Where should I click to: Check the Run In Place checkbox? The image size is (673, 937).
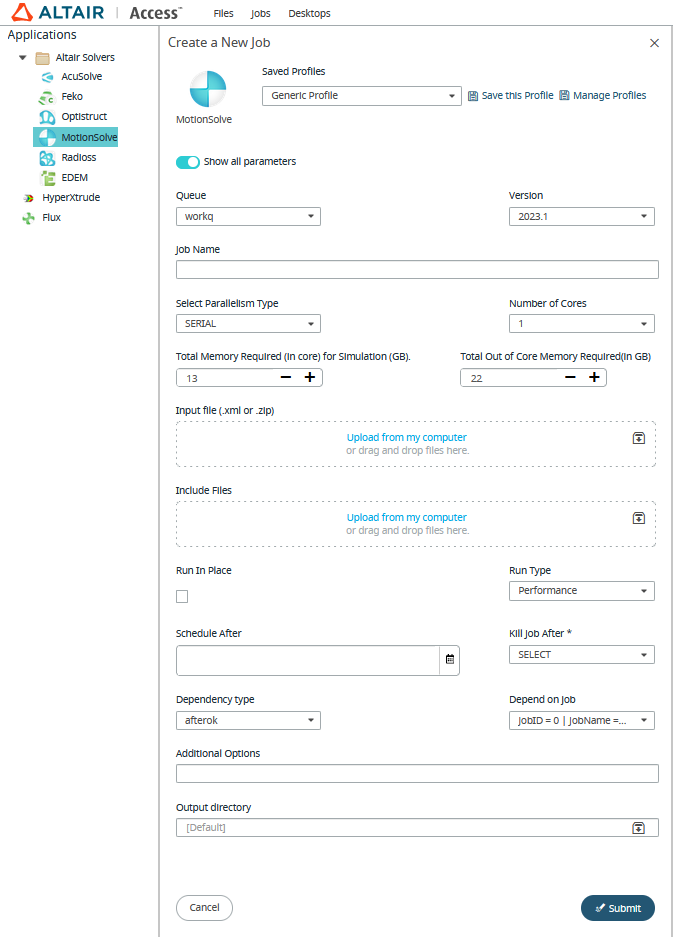(182, 596)
